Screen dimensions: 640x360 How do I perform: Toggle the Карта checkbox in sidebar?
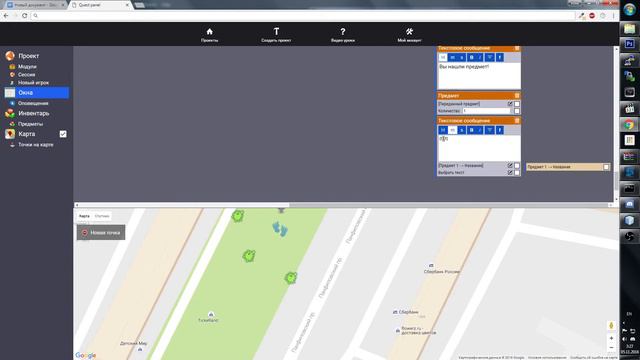tap(63, 134)
